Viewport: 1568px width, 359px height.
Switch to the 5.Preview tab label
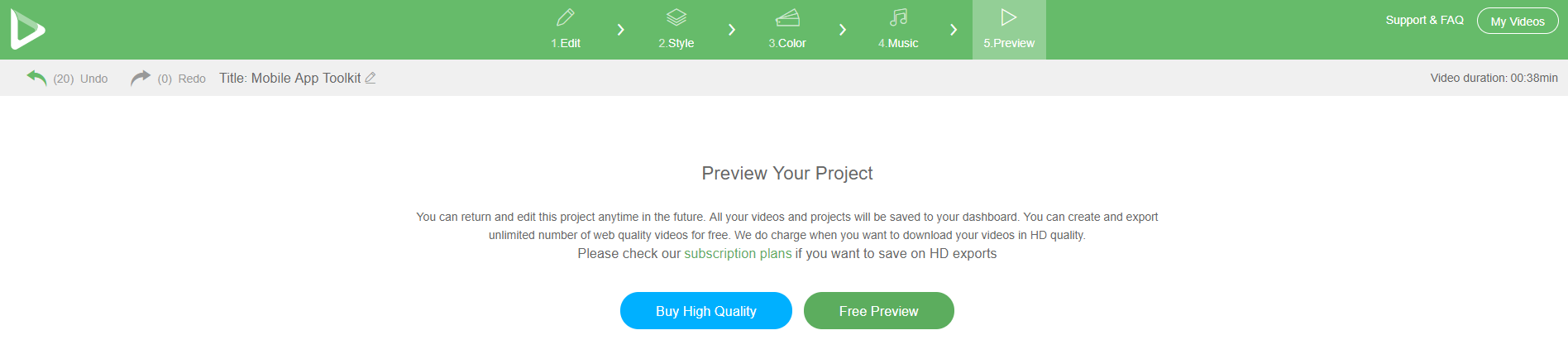click(1009, 43)
